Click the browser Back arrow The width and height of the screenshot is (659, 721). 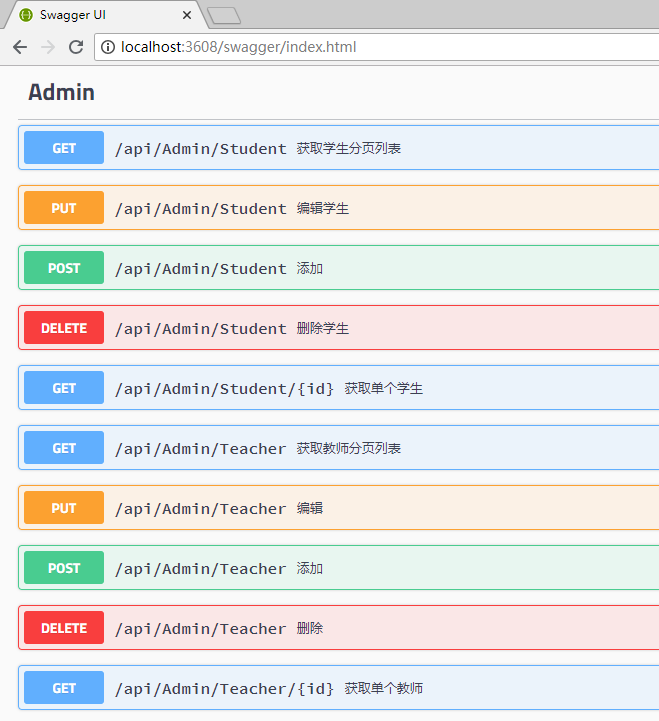click(20, 47)
